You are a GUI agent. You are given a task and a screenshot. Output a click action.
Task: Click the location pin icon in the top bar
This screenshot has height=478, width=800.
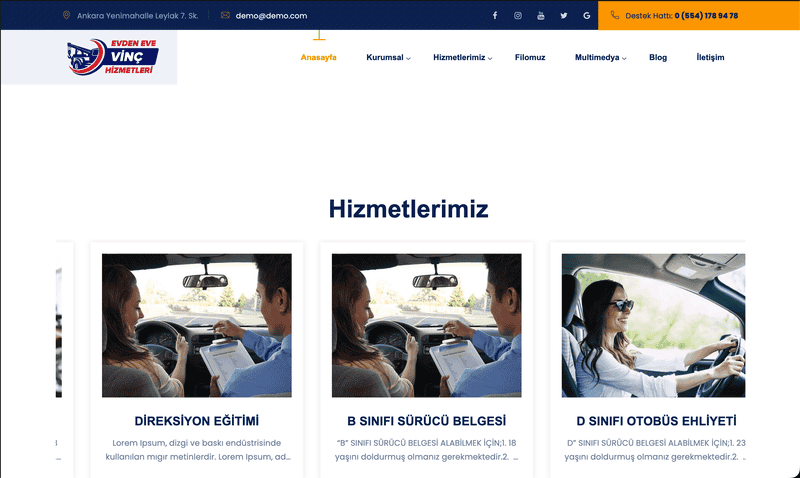pyautogui.click(x=66, y=15)
